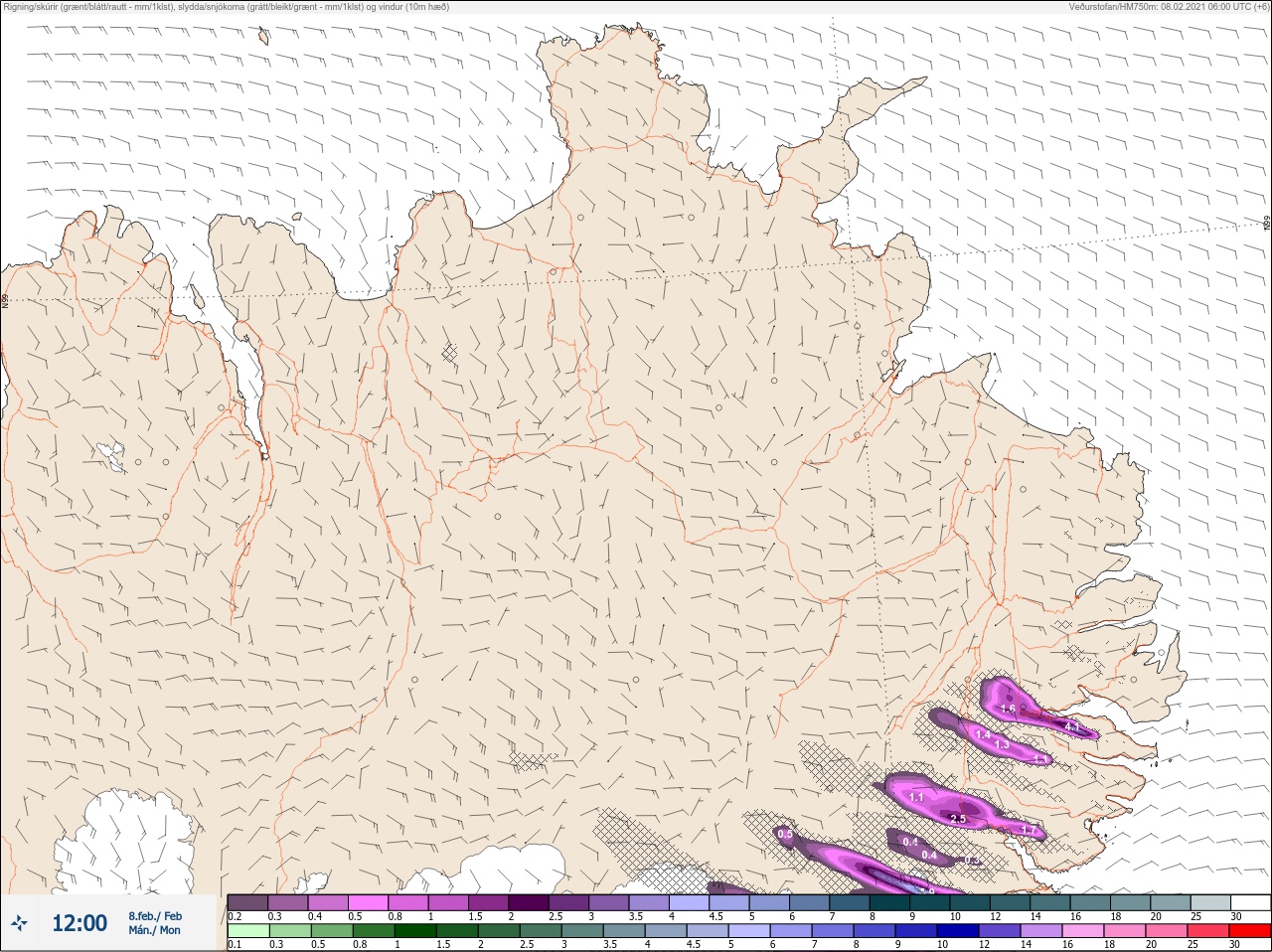Select the dark green lower legend swatch labeled 1
The height and width of the screenshot is (952, 1272).
click(415, 931)
